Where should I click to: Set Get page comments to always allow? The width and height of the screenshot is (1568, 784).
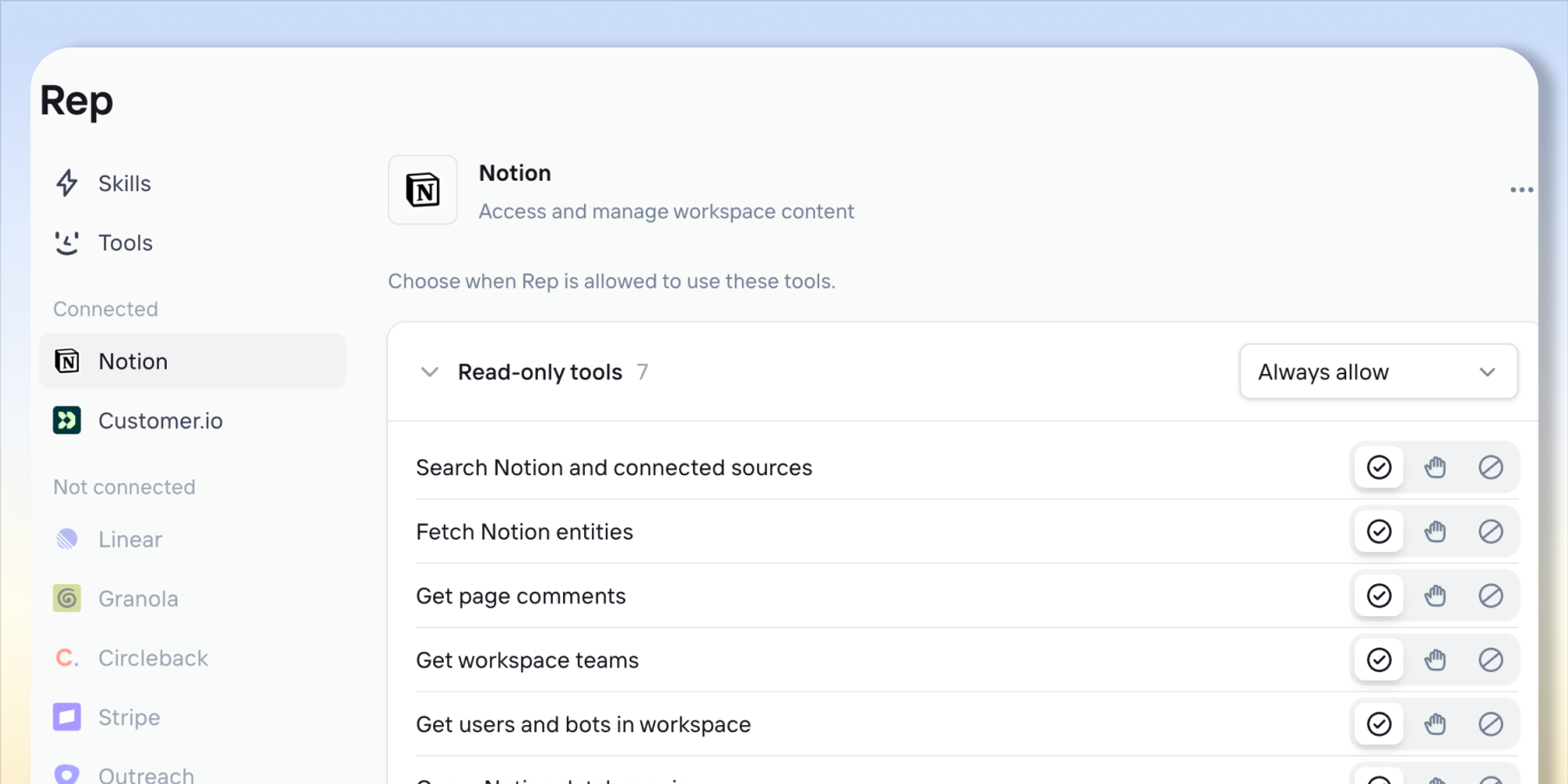(1379, 596)
